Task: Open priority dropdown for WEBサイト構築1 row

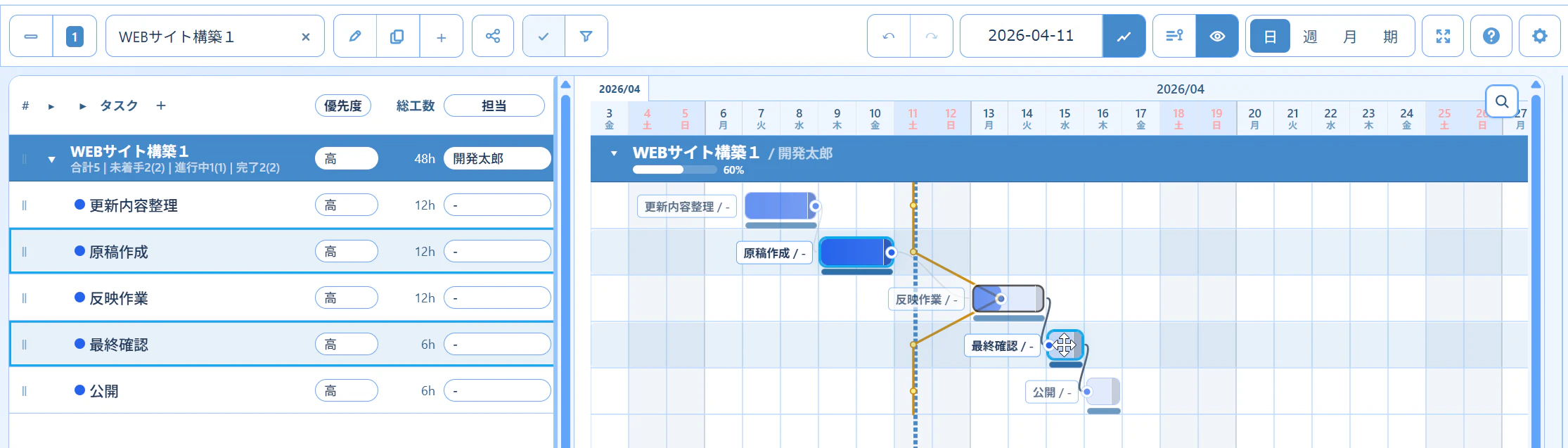Action: 347,158
